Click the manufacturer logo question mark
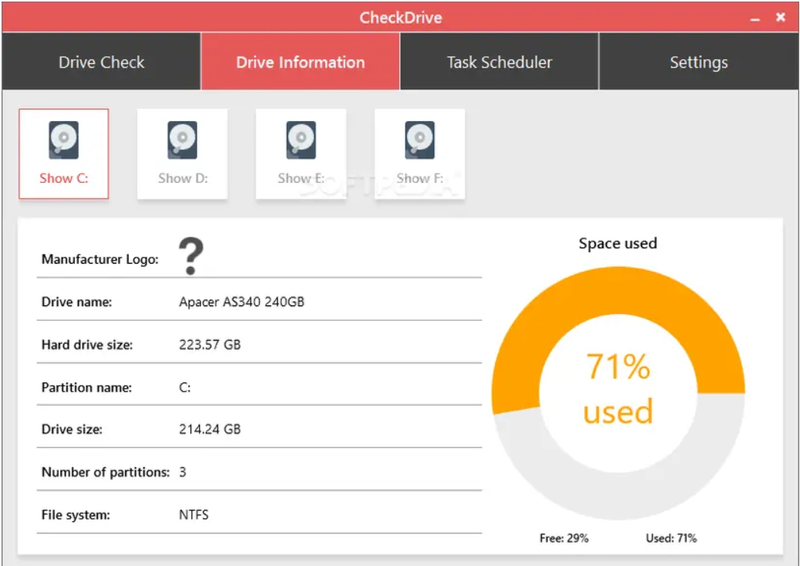 (x=191, y=256)
